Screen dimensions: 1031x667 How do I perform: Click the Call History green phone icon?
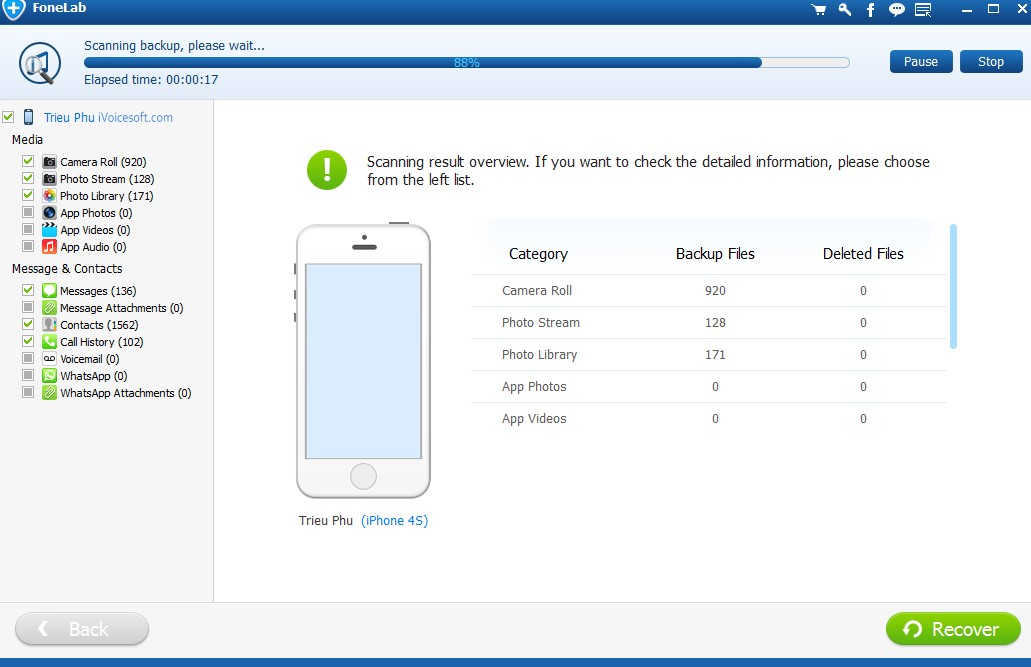click(48, 341)
